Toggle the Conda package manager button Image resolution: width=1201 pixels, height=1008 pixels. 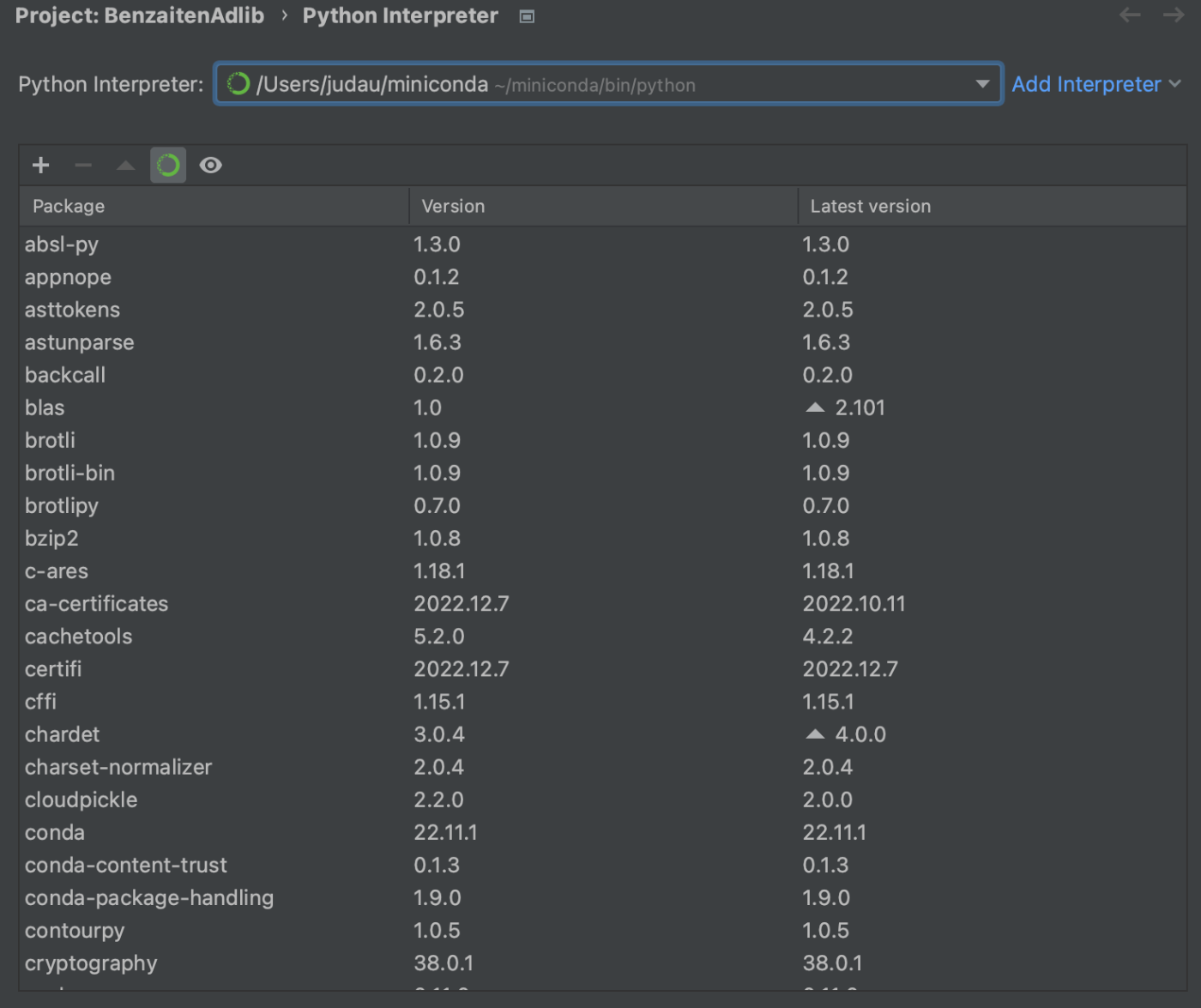(x=168, y=166)
